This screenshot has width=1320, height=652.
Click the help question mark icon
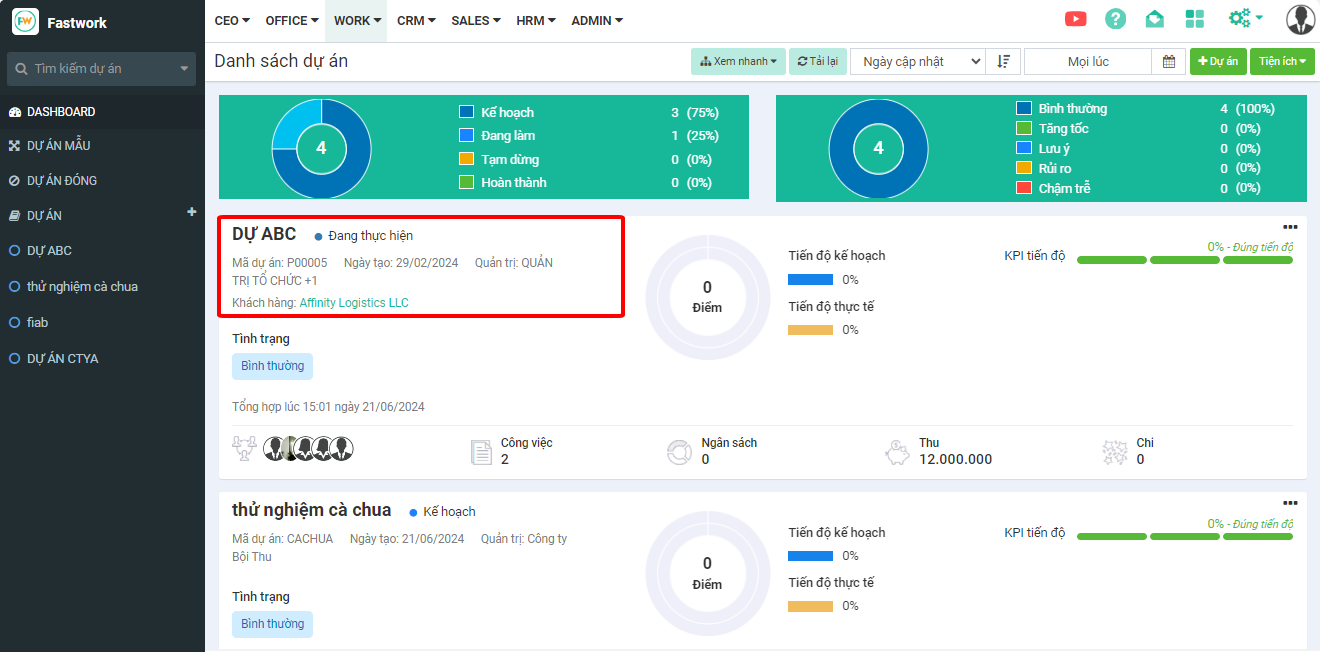[1115, 19]
